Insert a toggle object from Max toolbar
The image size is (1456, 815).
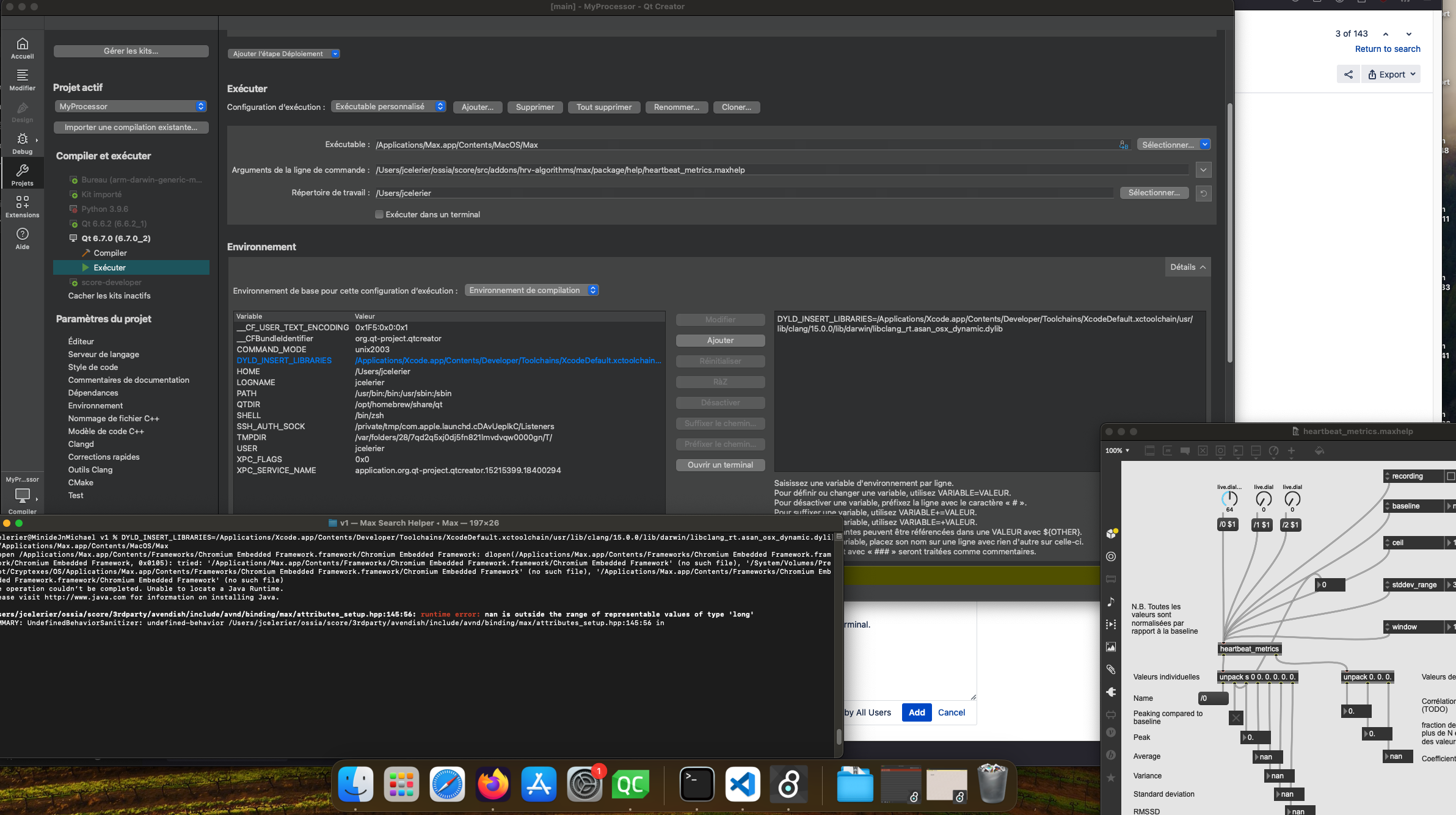[1203, 451]
